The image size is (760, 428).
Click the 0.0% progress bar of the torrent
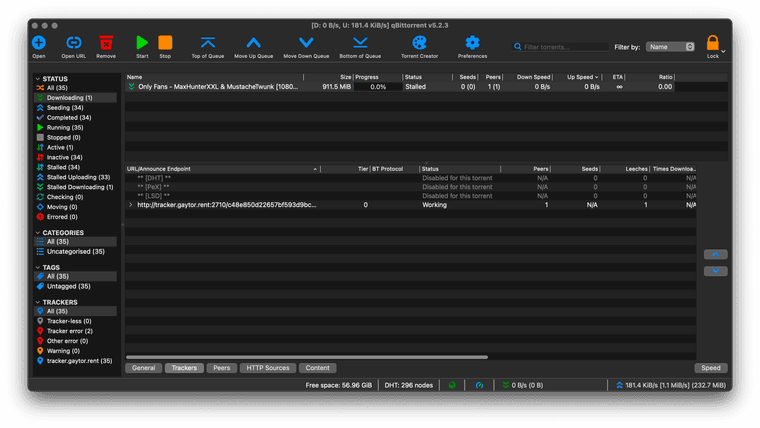tap(378, 87)
